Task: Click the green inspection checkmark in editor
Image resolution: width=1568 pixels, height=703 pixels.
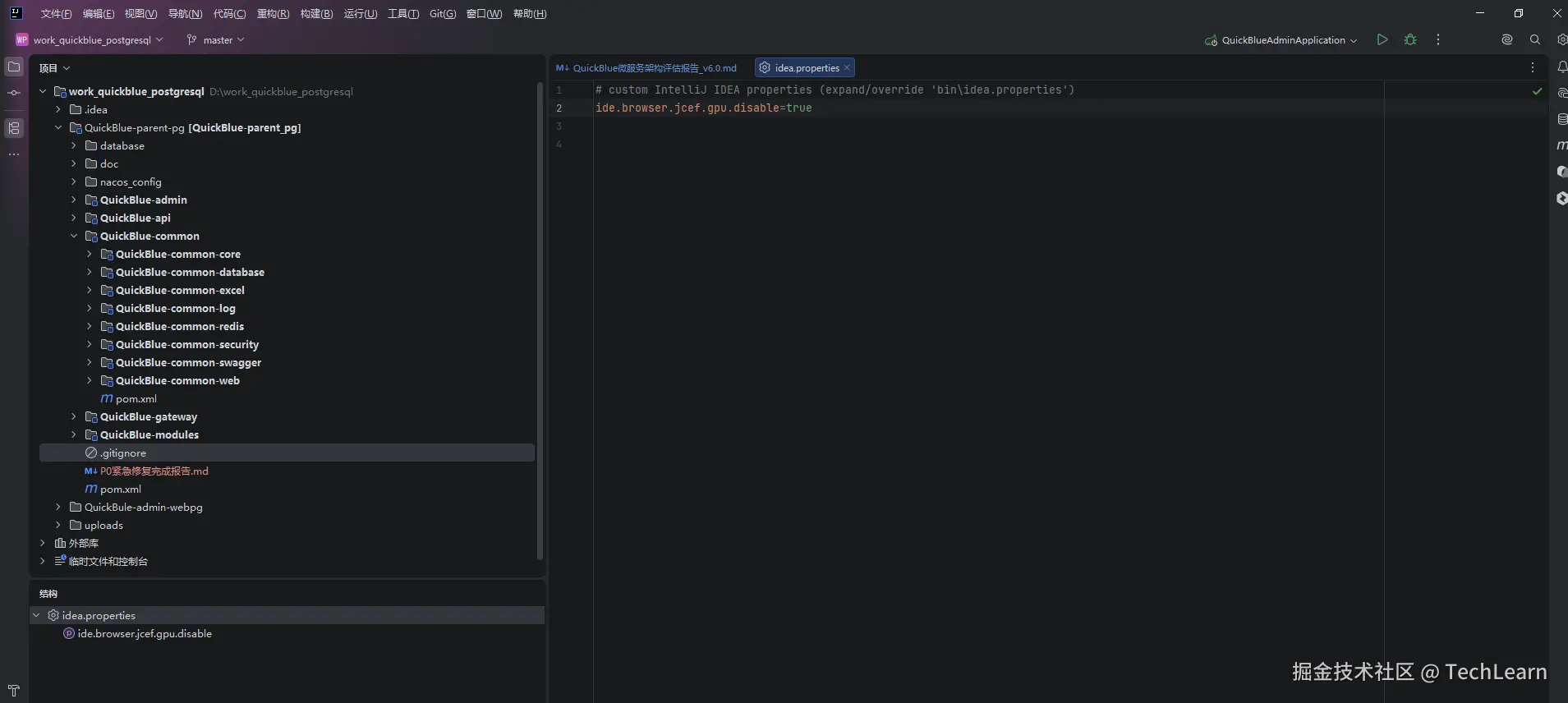Action: tap(1537, 91)
